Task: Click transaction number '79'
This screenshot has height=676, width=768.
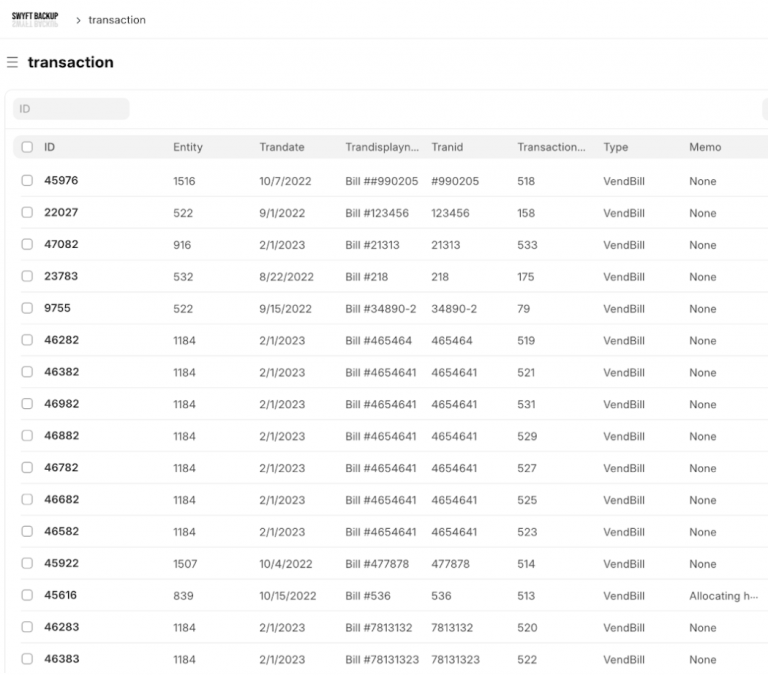Action: click(x=524, y=309)
